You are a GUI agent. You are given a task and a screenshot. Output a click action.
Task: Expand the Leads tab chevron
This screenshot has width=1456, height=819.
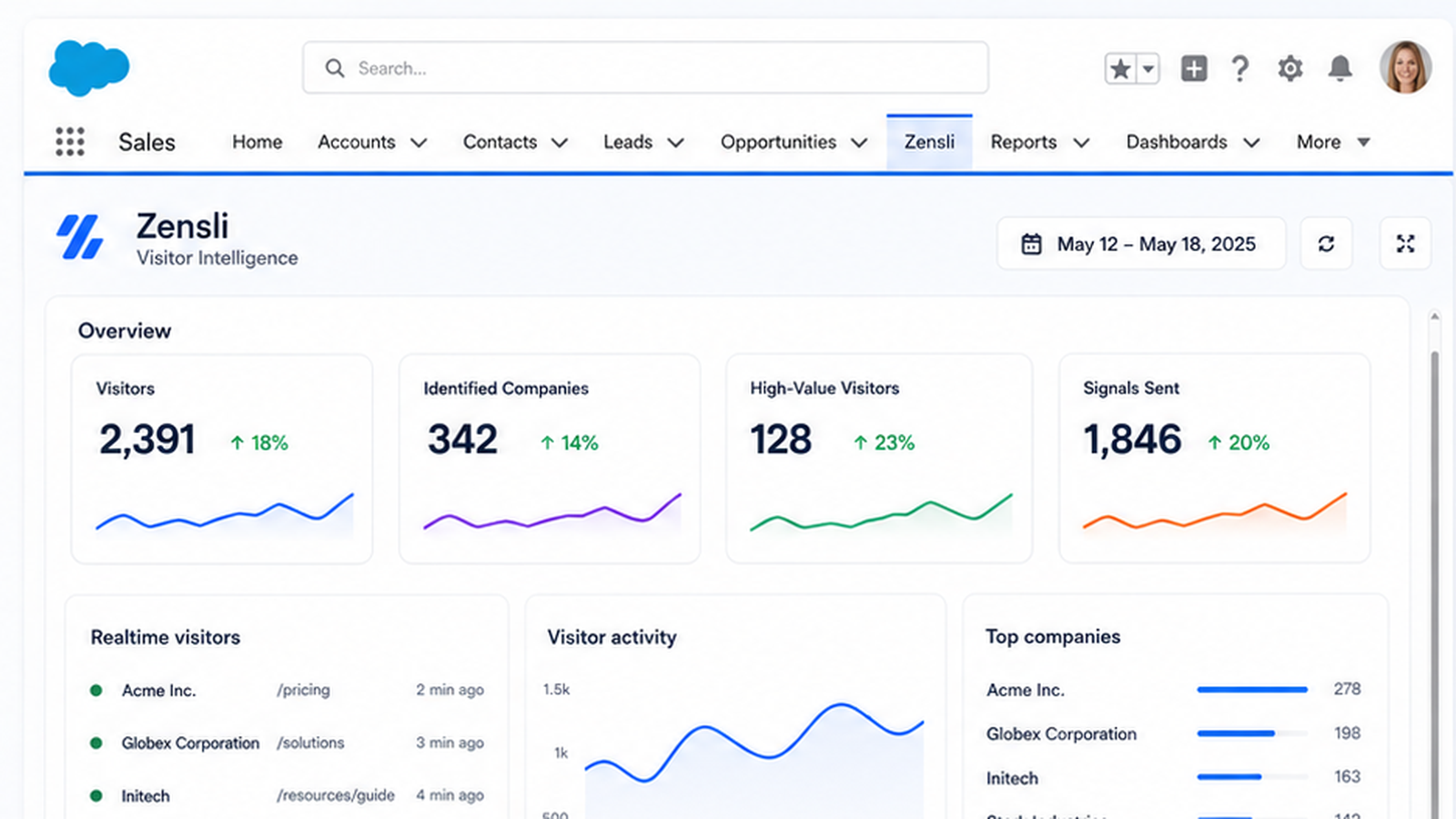675,143
